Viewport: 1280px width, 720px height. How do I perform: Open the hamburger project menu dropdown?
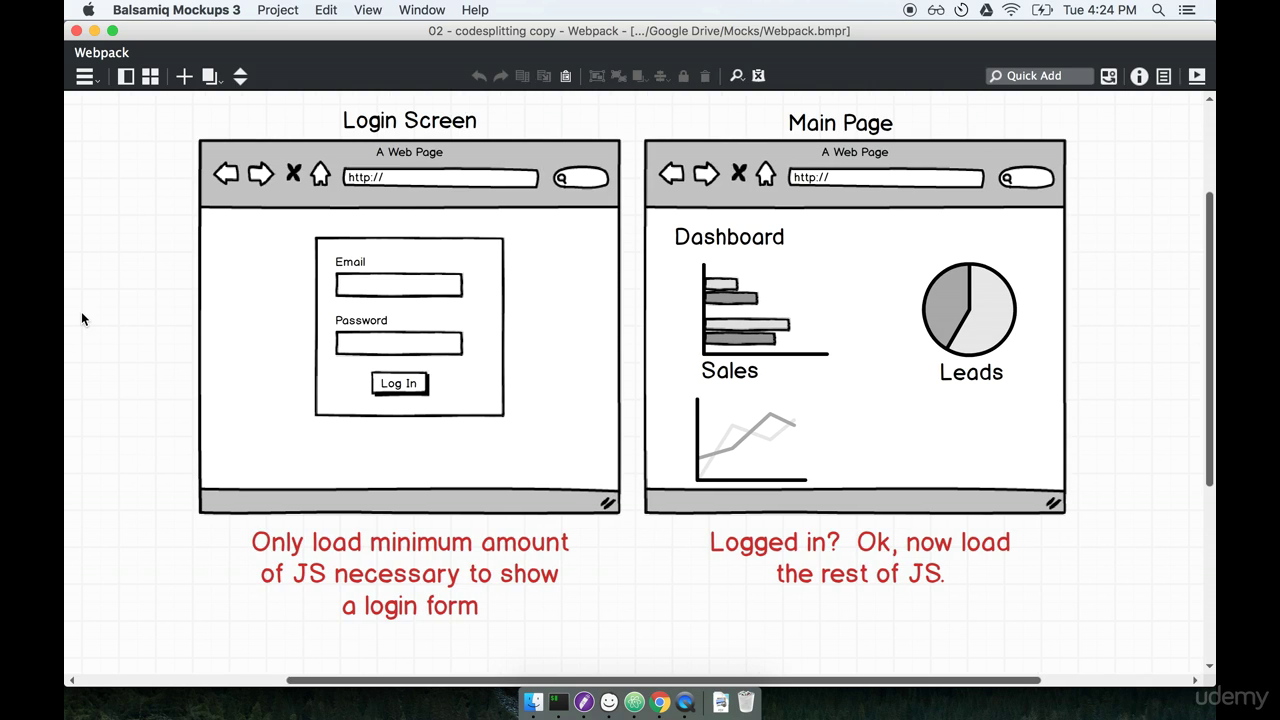tap(87, 77)
